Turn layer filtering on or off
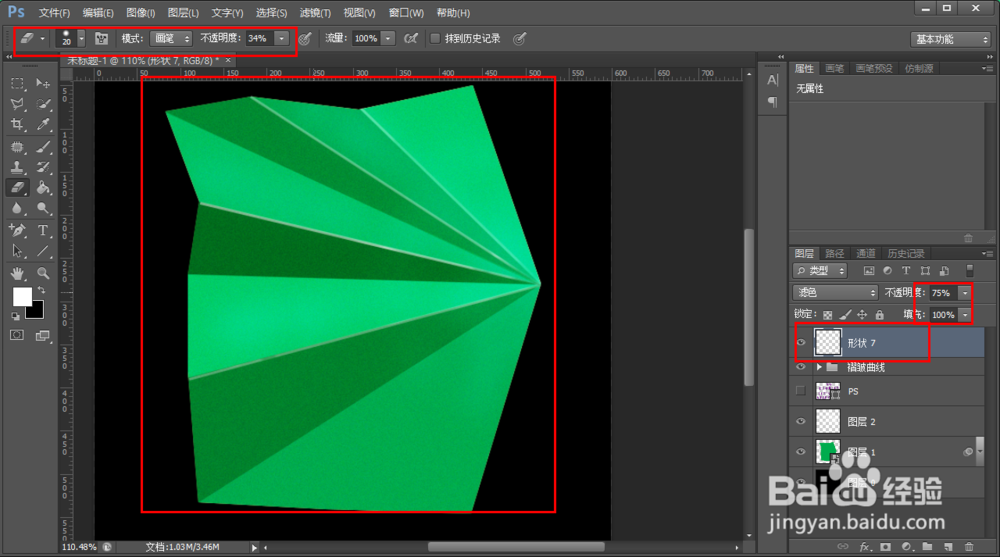 click(x=969, y=271)
